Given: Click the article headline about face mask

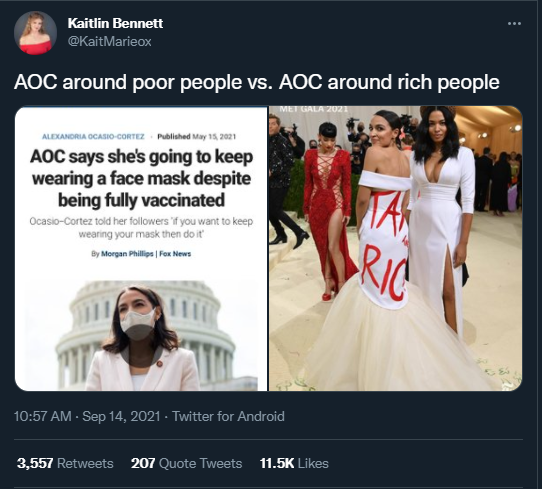Looking at the screenshot, I should click(141, 178).
